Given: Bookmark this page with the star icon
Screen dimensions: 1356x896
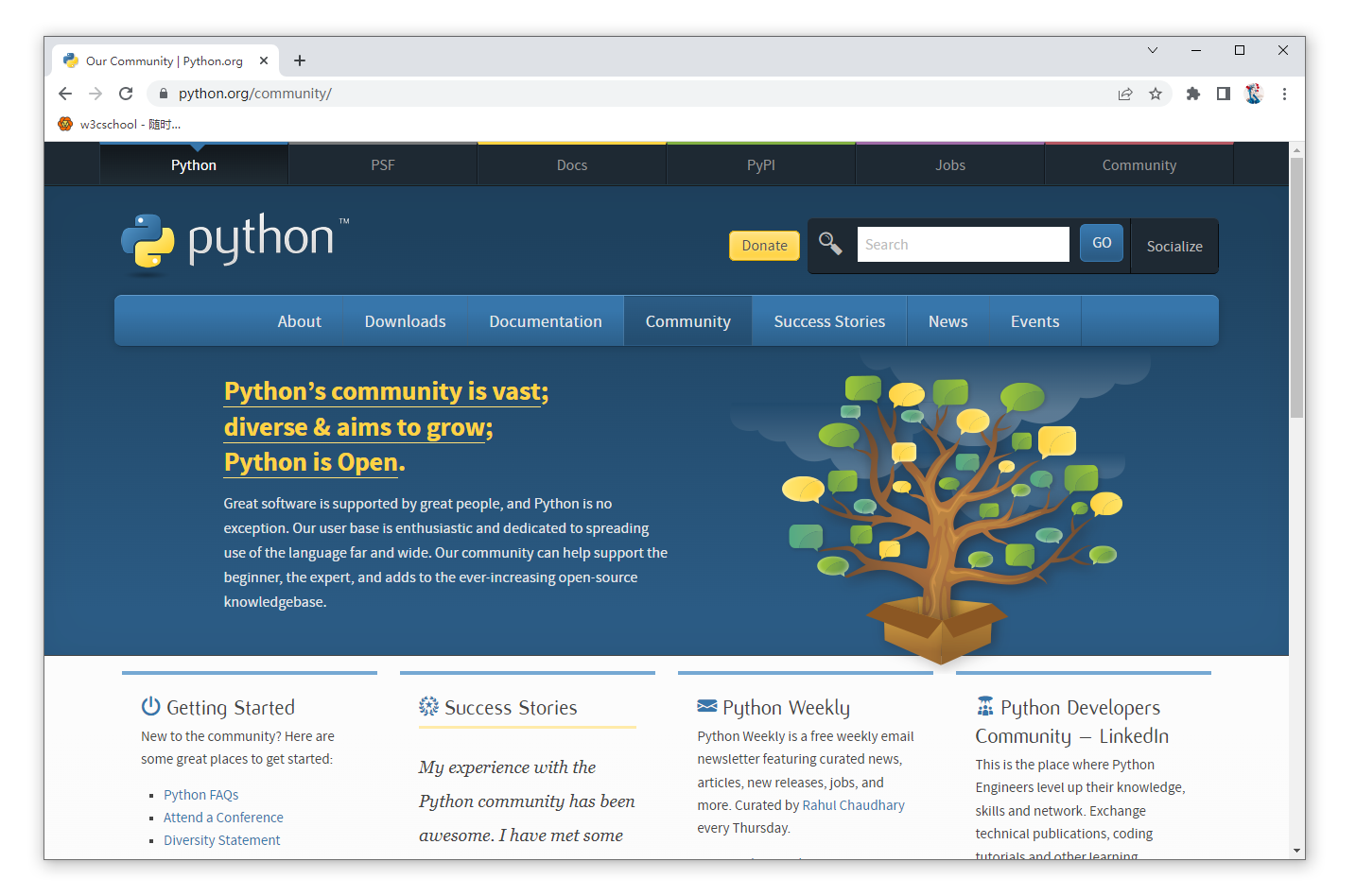Looking at the screenshot, I should tap(1156, 94).
